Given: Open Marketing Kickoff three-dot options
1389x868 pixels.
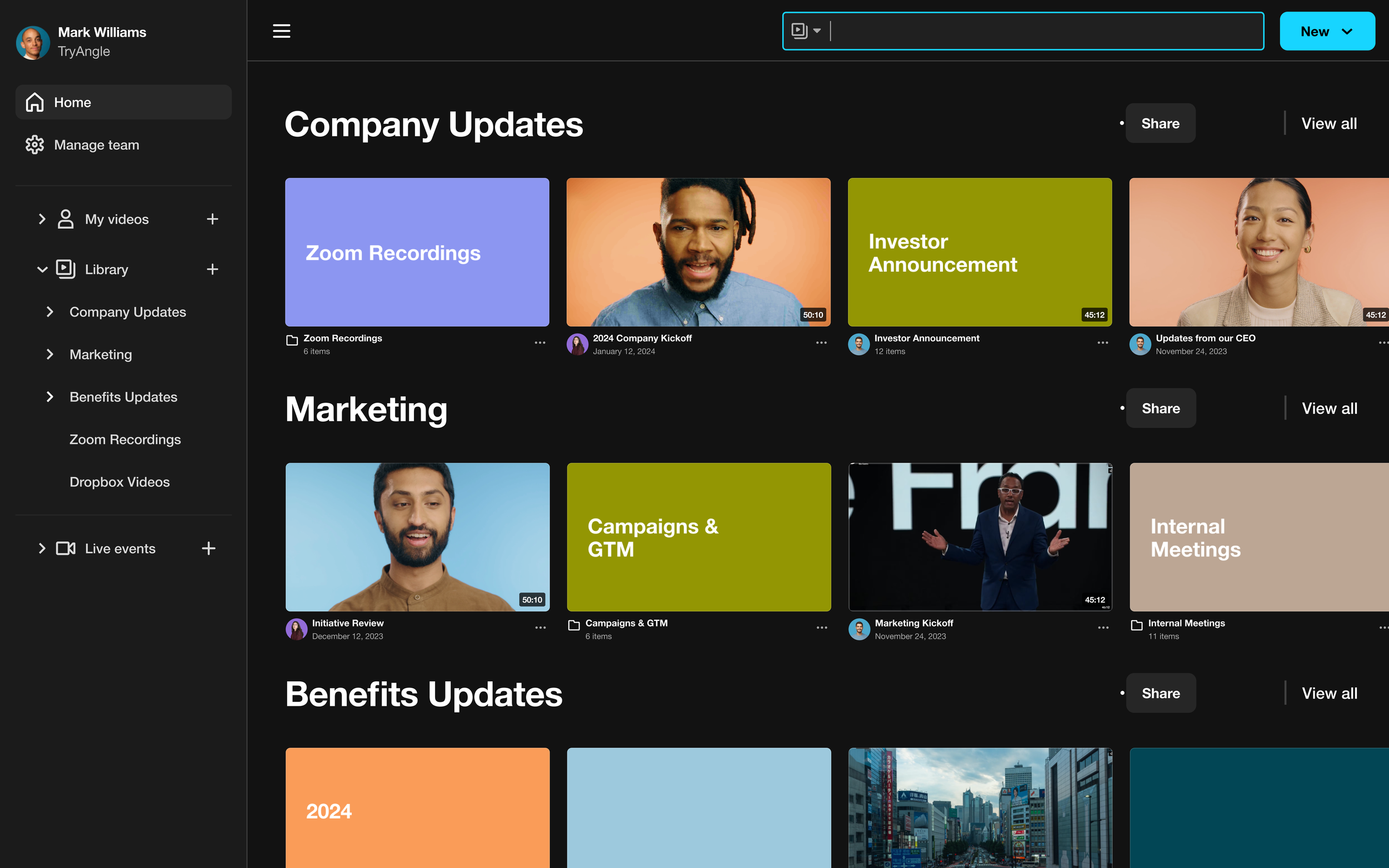Looking at the screenshot, I should 1103,628.
